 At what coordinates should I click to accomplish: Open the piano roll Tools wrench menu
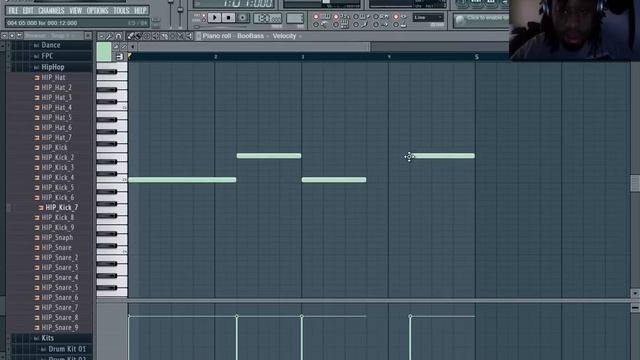tap(110, 36)
